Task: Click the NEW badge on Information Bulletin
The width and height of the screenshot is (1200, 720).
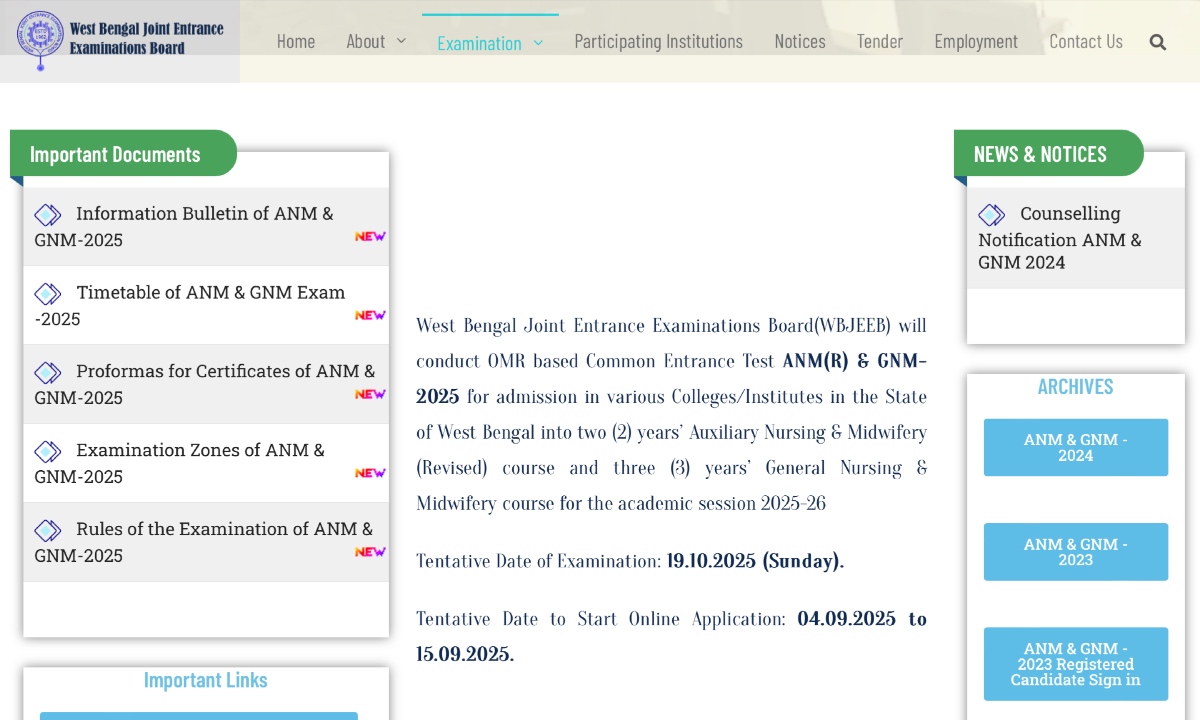Action: point(371,236)
